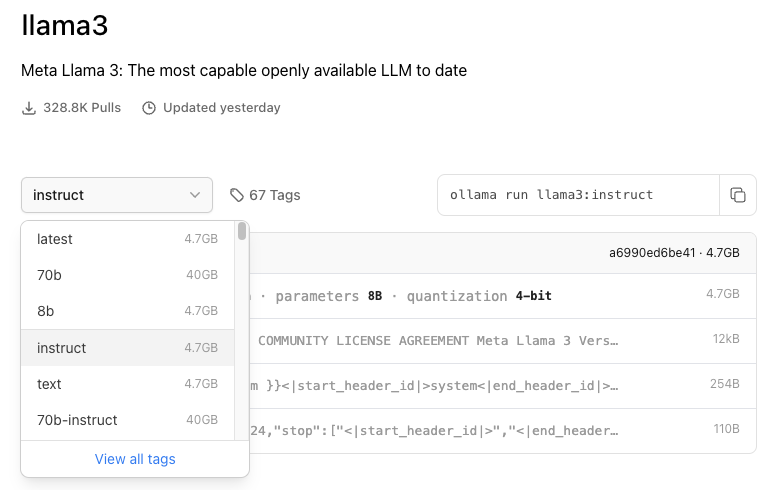The width and height of the screenshot is (770, 490).
Task: Select the latest tag option
Action: click(128, 239)
